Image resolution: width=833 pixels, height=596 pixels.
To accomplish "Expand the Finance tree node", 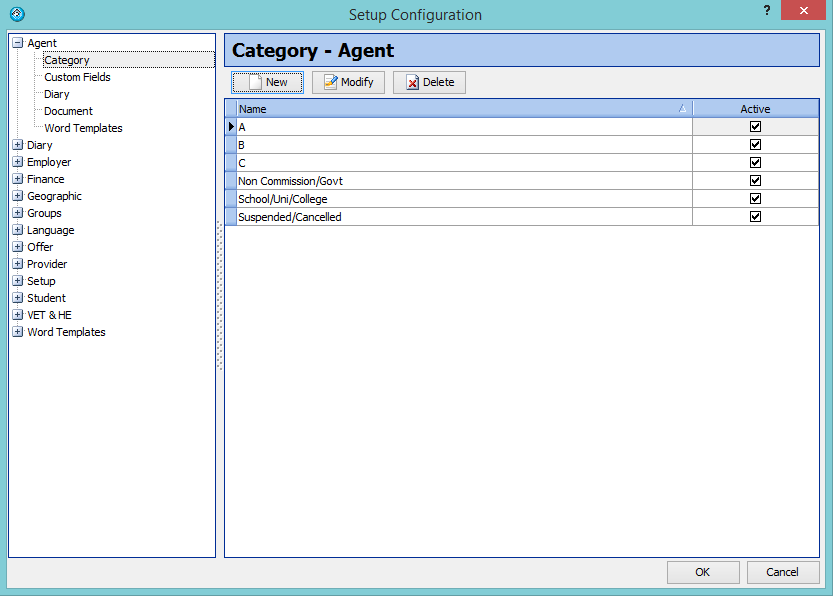I will [x=17, y=179].
